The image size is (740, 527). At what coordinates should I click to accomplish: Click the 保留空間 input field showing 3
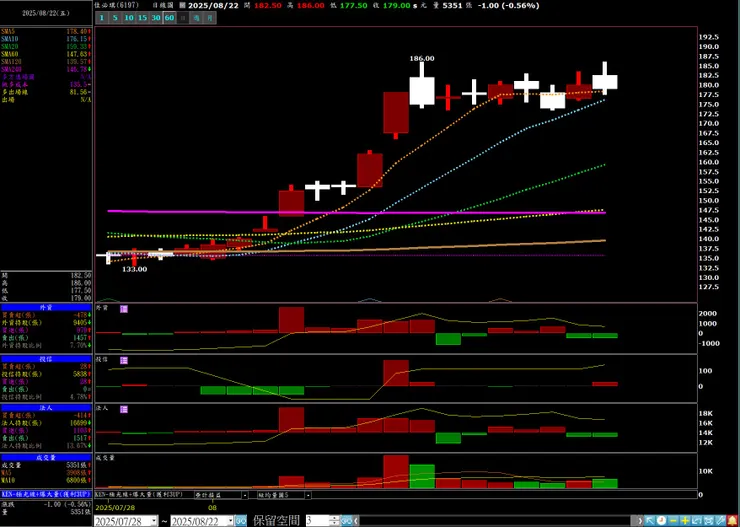[318, 521]
